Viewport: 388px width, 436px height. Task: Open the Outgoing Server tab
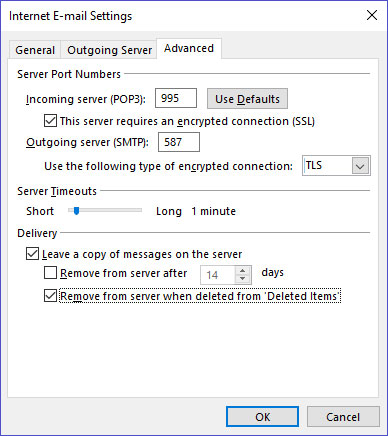click(109, 50)
